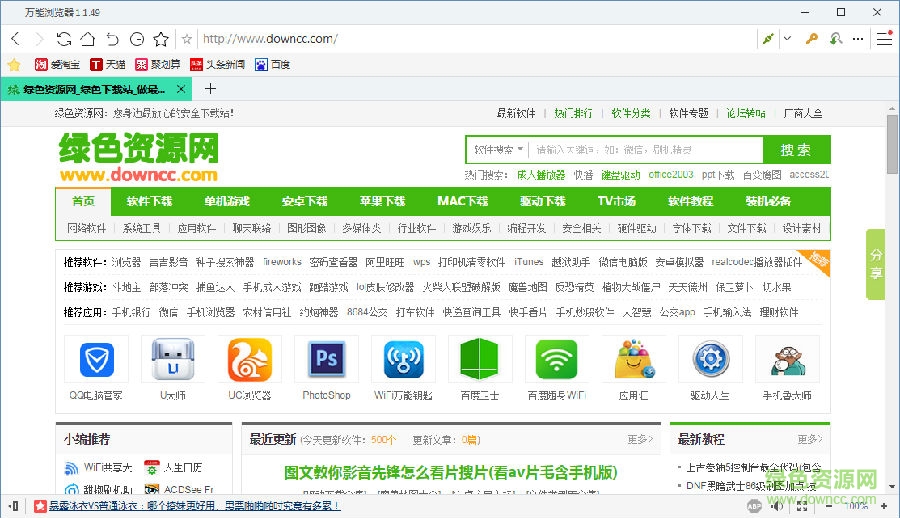This screenshot has width=900, height=518.
Task: Click the PhotoShop Ps icon
Action: click(x=326, y=359)
